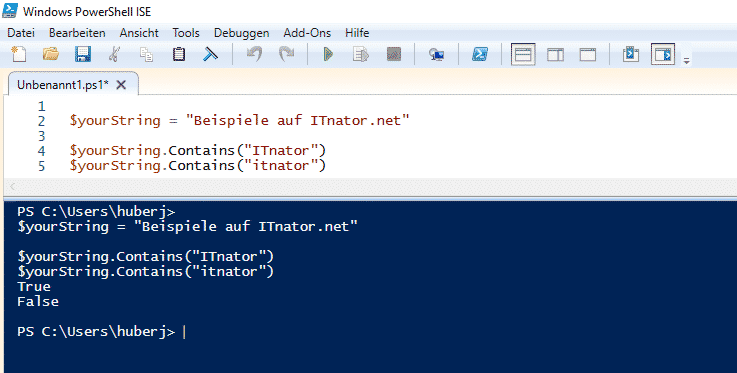737x373 pixels.
Task: Open a script with folder icon
Action: click(51, 54)
